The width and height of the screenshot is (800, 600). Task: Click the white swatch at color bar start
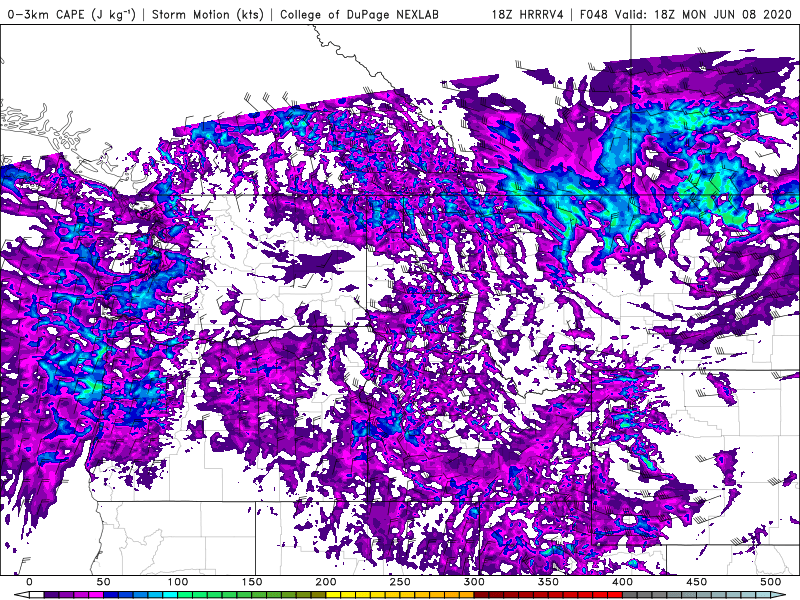pyautogui.click(x=37, y=594)
